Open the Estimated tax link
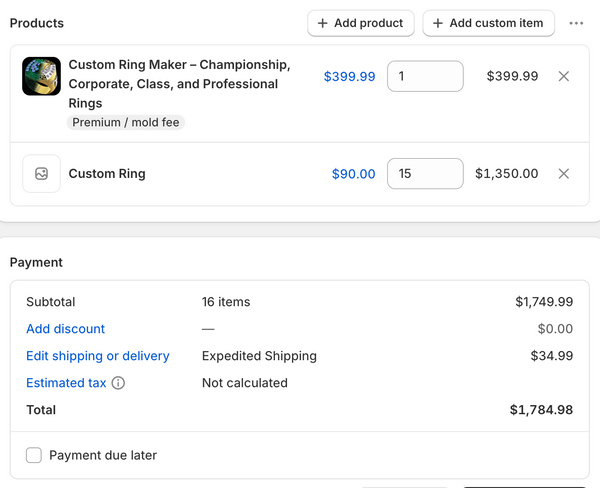 (66, 383)
